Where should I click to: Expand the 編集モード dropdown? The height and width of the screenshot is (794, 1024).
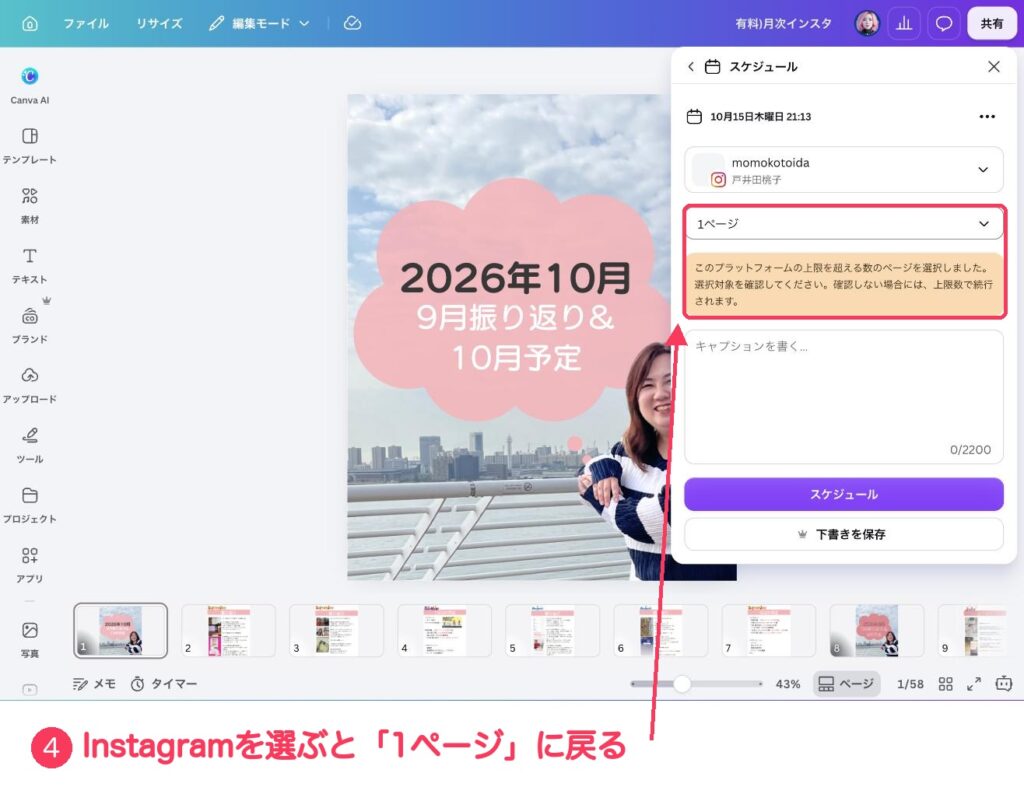[x=259, y=24]
